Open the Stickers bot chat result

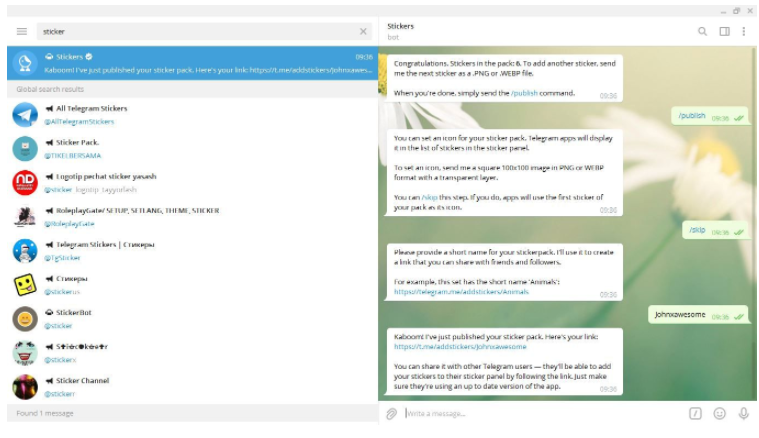point(193,63)
